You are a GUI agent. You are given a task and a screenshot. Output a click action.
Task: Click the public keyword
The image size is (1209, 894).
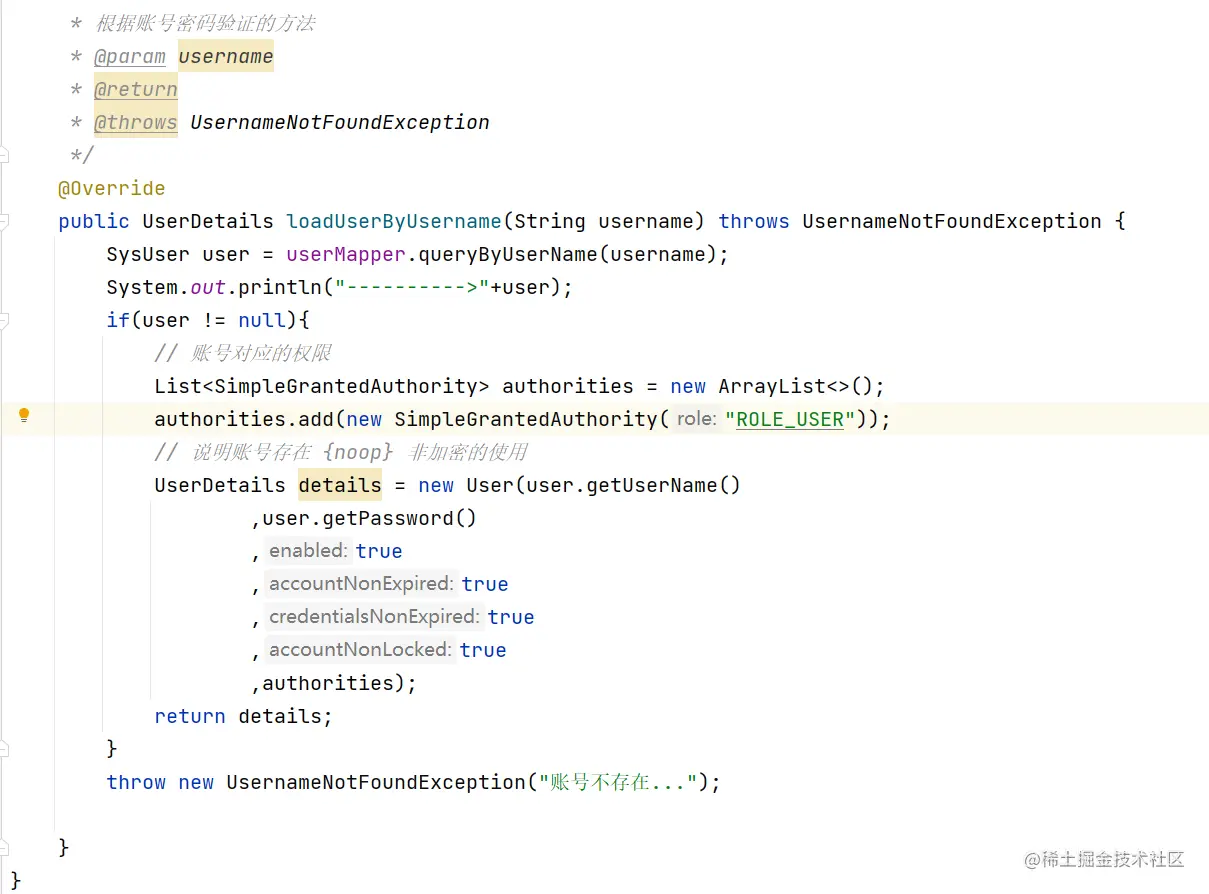(94, 221)
